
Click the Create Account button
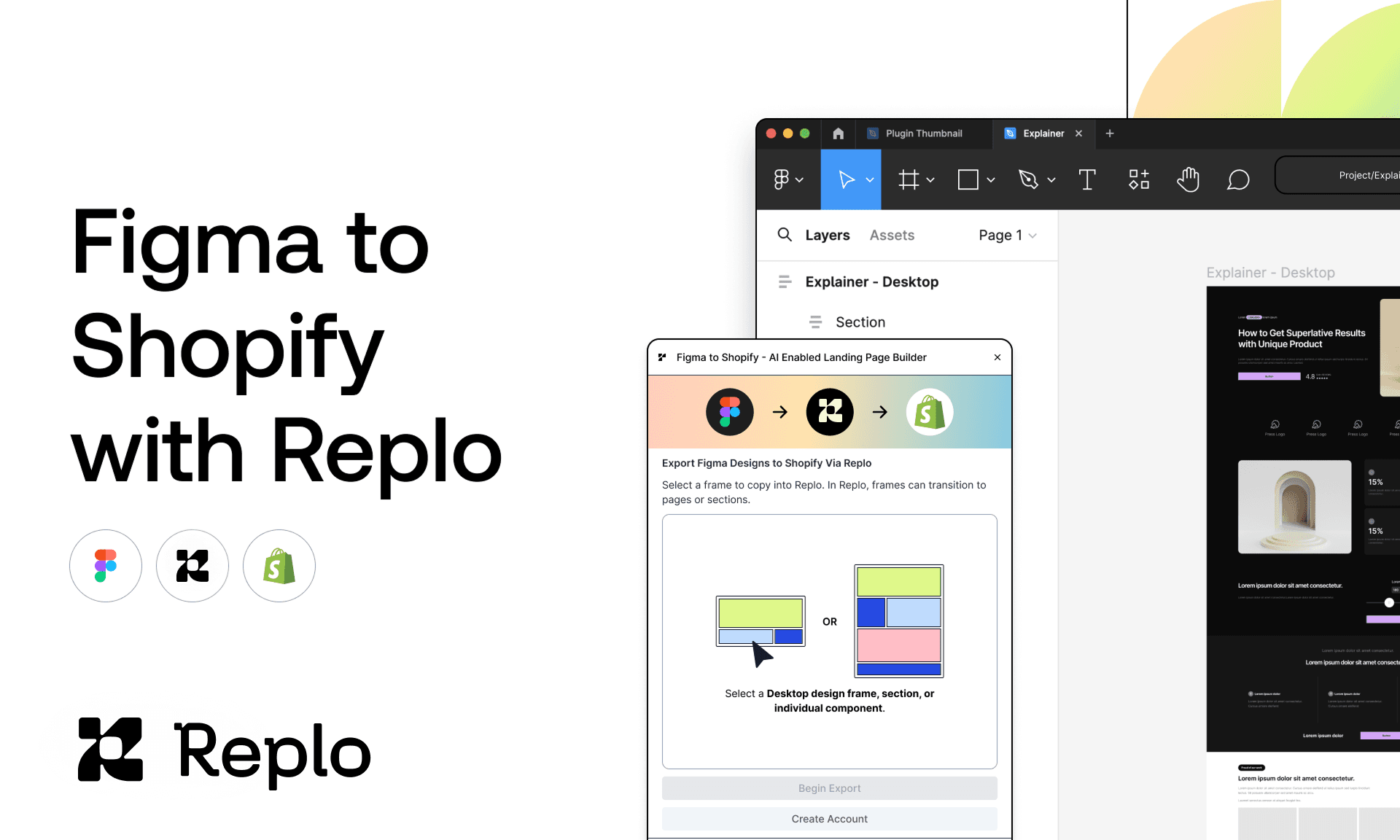830,819
